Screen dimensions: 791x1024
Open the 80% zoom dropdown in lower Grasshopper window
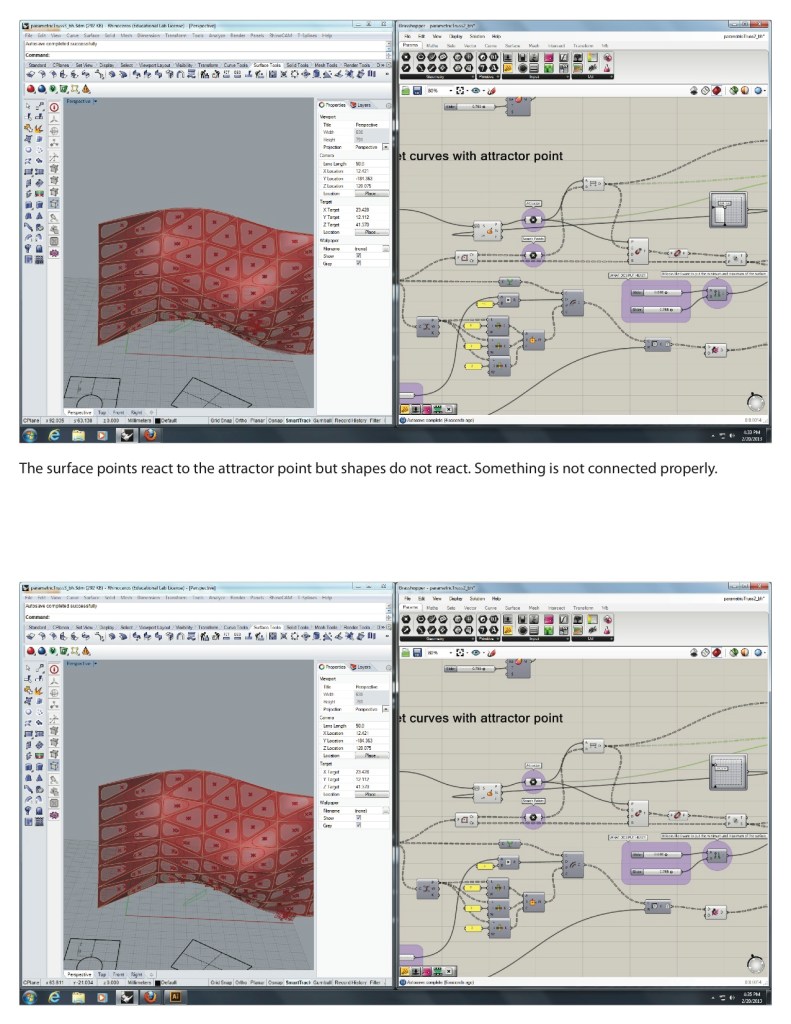[438, 652]
